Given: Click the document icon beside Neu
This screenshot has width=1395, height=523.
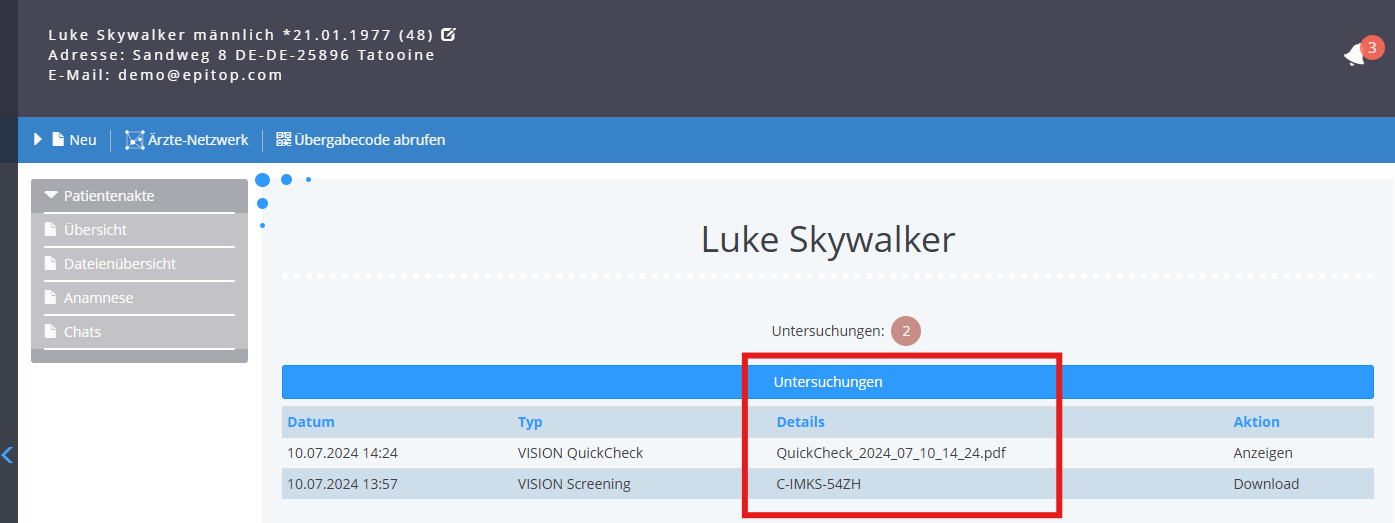Looking at the screenshot, I should click(x=58, y=140).
